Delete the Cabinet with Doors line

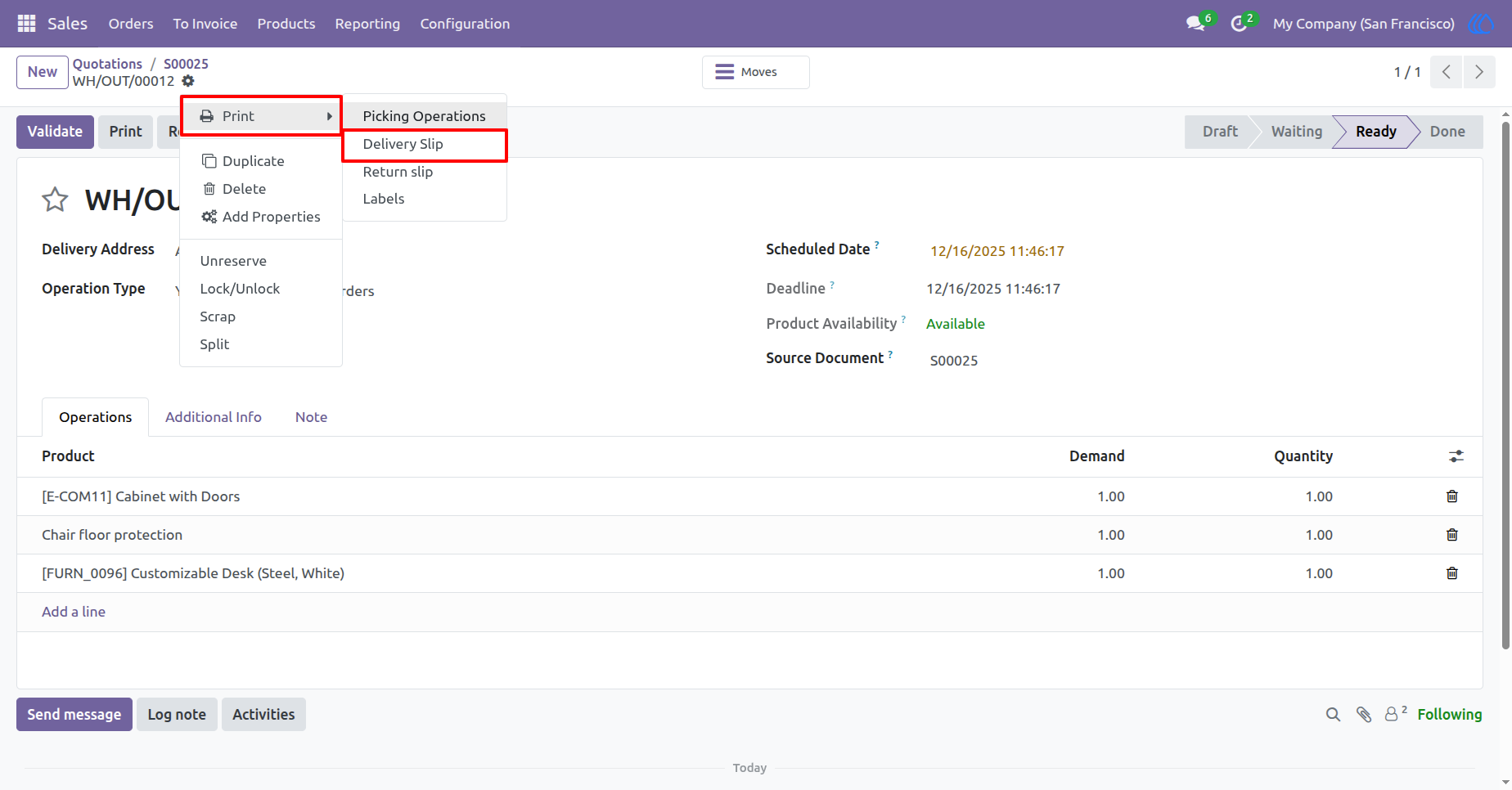pyautogui.click(x=1452, y=496)
